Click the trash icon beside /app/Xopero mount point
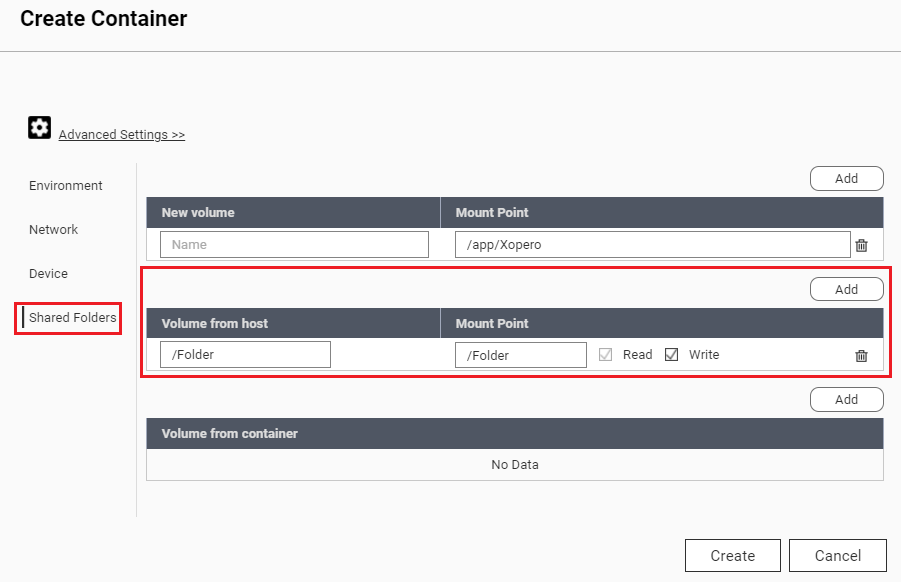Screen dimensions: 901x582 pos(862,244)
